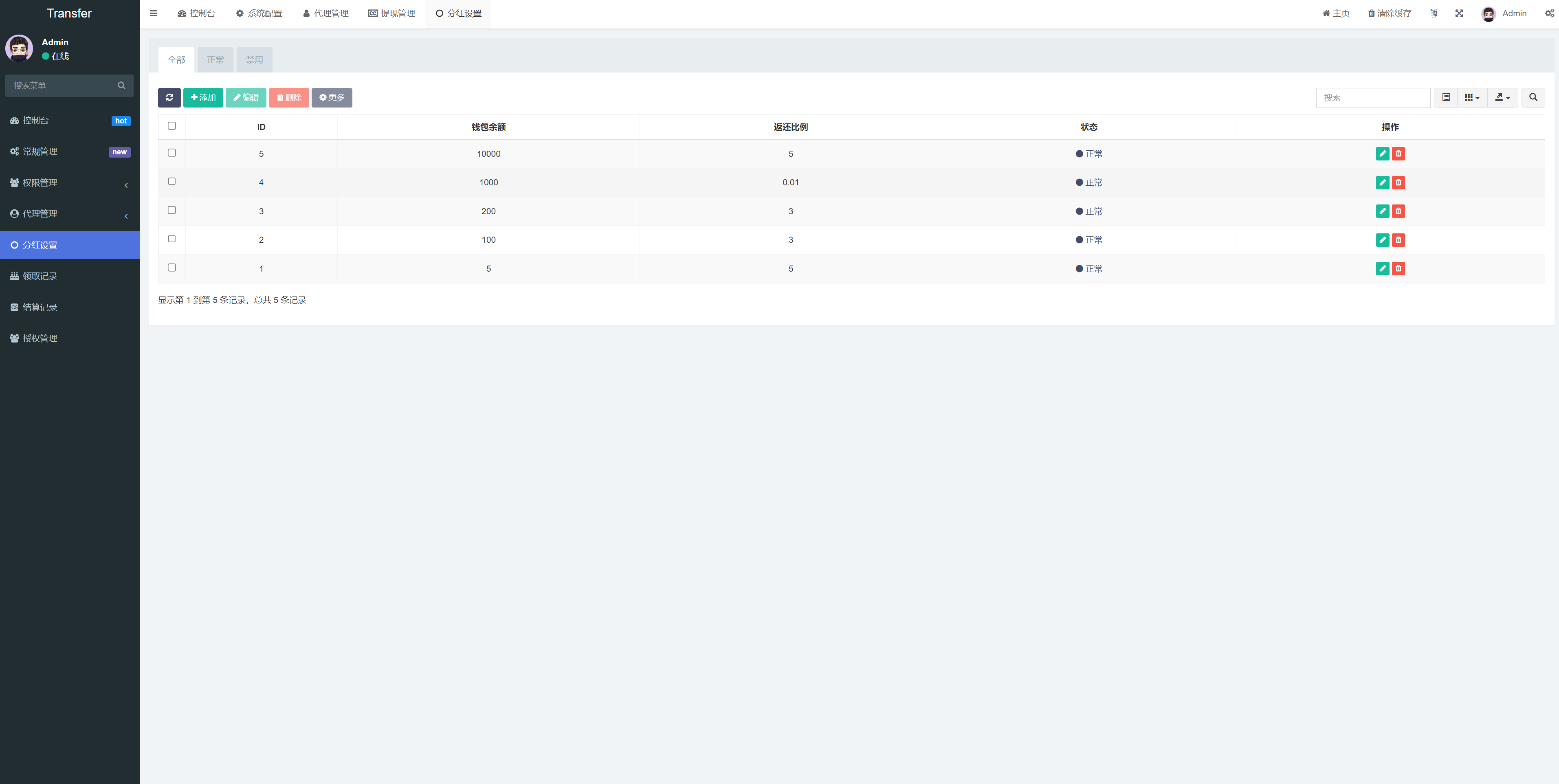Toggle the card view icon in the table toolbar
1559x784 pixels.
click(x=1446, y=97)
